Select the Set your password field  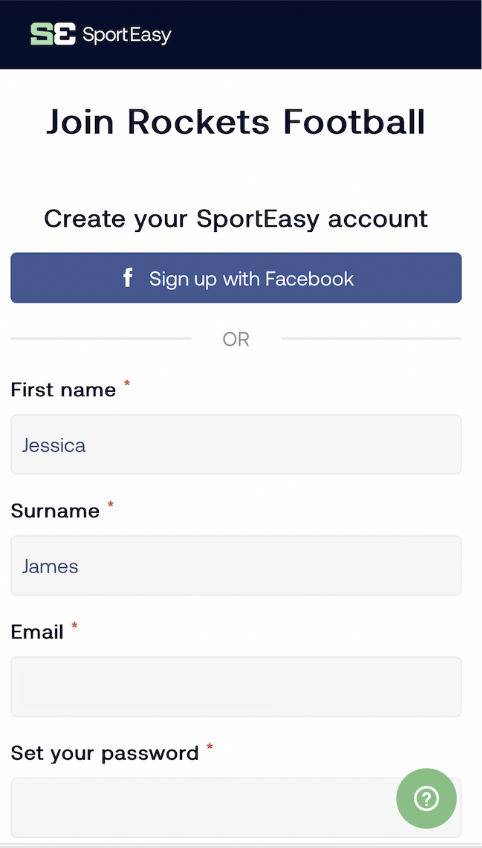[236, 808]
